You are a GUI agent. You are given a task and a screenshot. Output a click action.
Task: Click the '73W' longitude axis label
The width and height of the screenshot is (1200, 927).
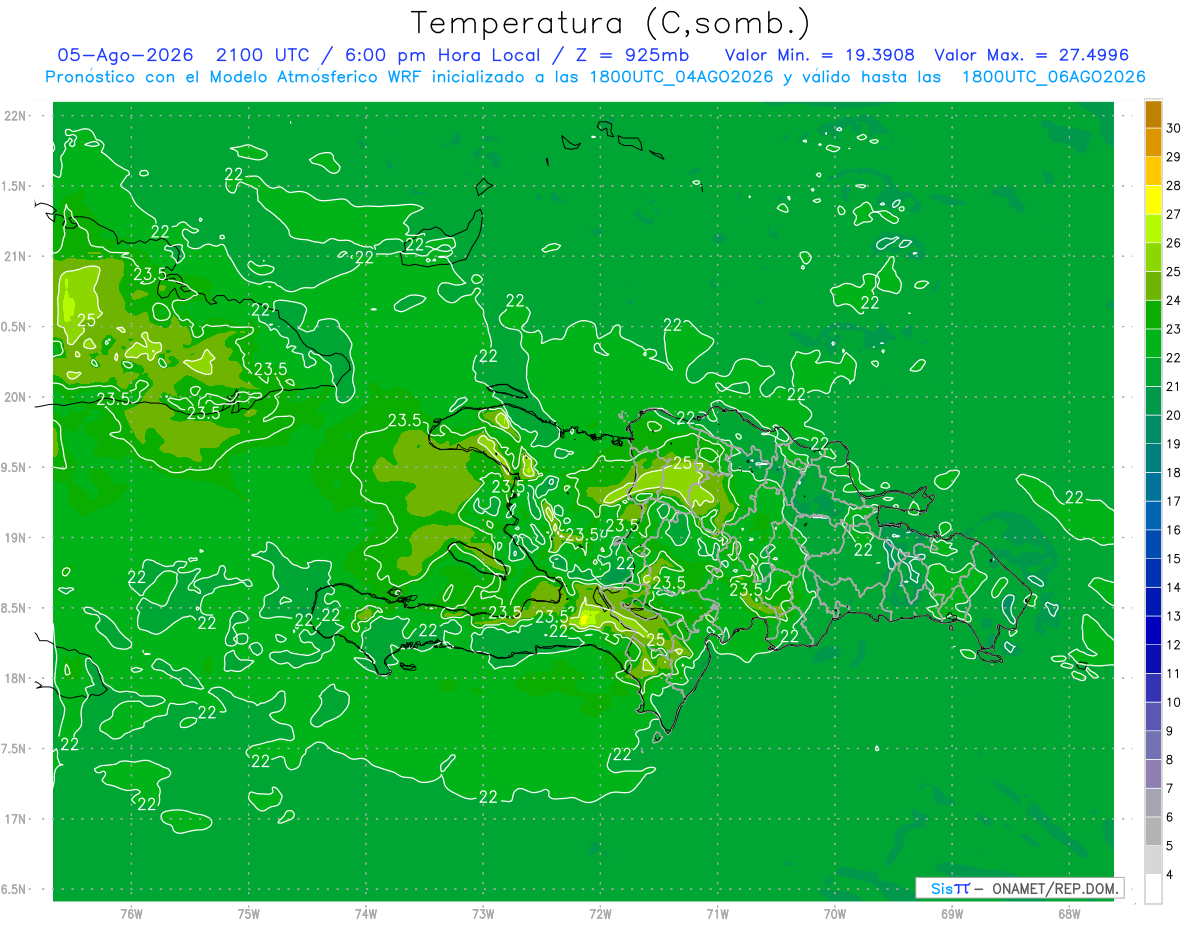pyautogui.click(x=483, y=914)
